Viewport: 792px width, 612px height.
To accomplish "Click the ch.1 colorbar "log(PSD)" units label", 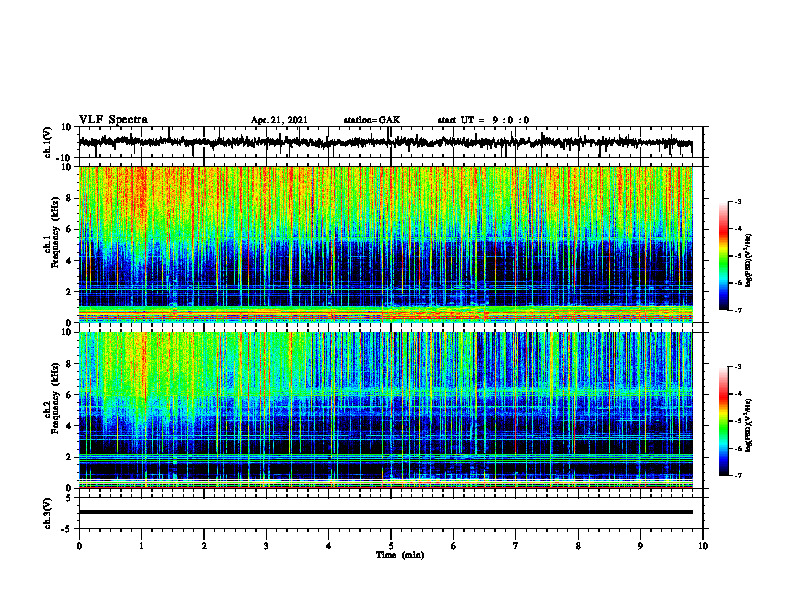I will click(749, 261).
